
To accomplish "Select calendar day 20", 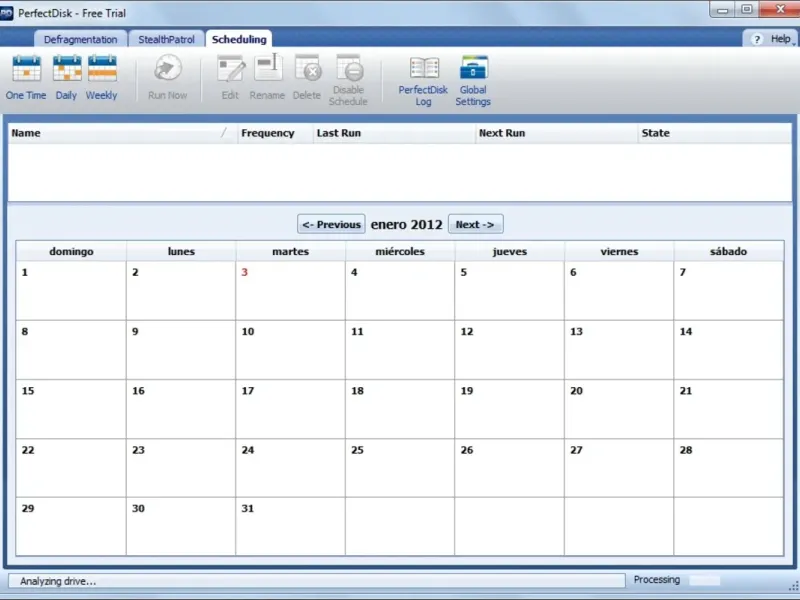I will [x=619, y=409].
